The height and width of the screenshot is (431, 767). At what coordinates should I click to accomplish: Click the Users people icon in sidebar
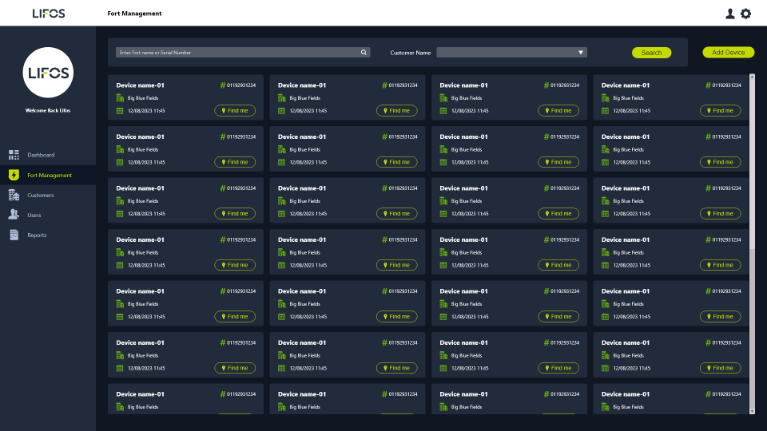click(14, 215)
